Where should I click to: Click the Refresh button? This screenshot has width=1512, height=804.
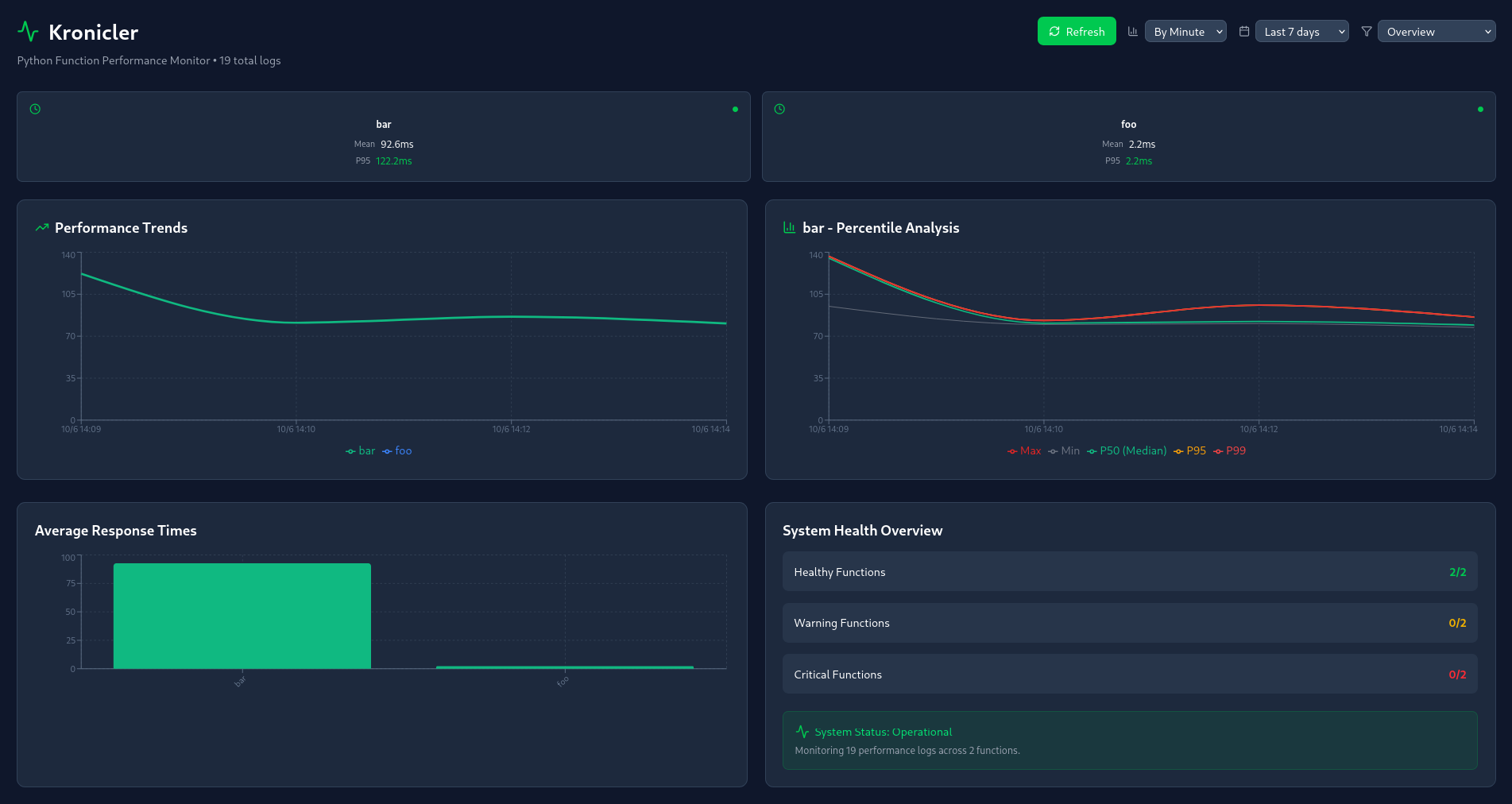[x=1077, y=32]
